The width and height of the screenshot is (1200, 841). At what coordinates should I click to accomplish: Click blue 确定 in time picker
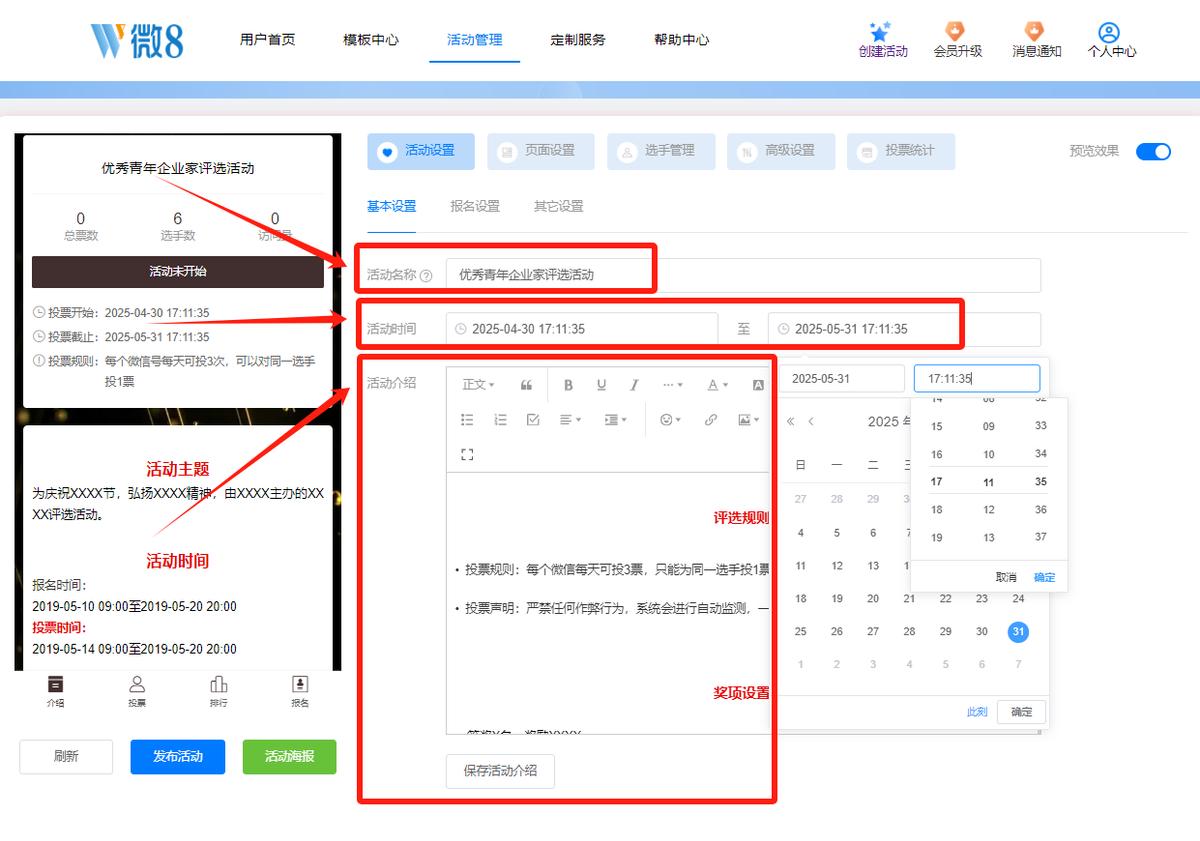point(1044,577)
